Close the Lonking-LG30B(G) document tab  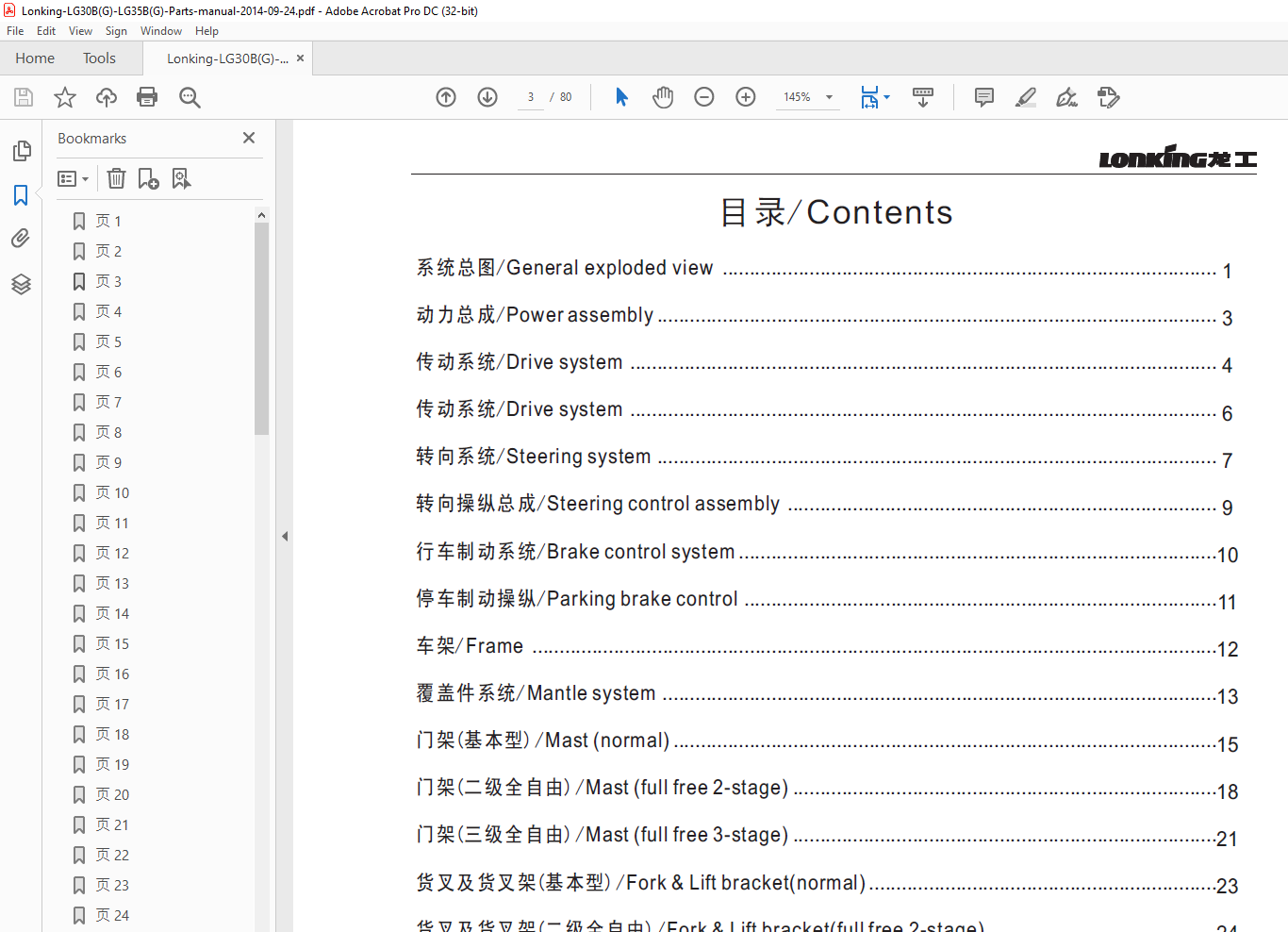coord(300,58)
